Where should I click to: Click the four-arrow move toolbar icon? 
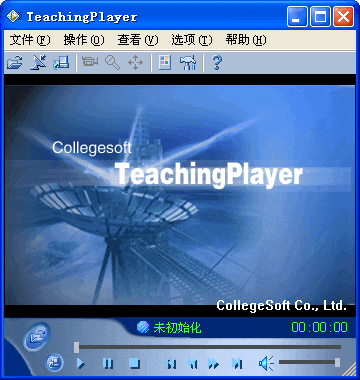(x=135, y=62)
